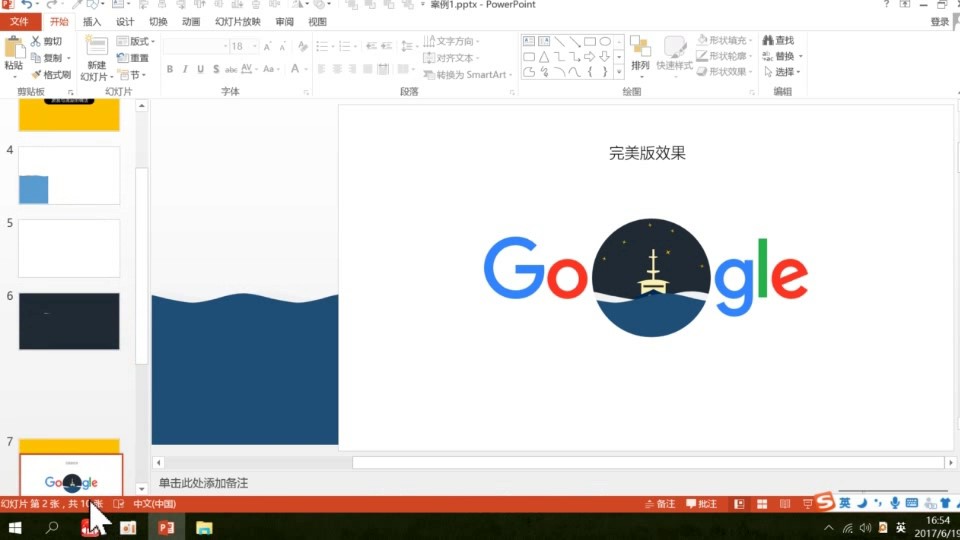Click notes area 单击此处添加备注

point(203,483)
